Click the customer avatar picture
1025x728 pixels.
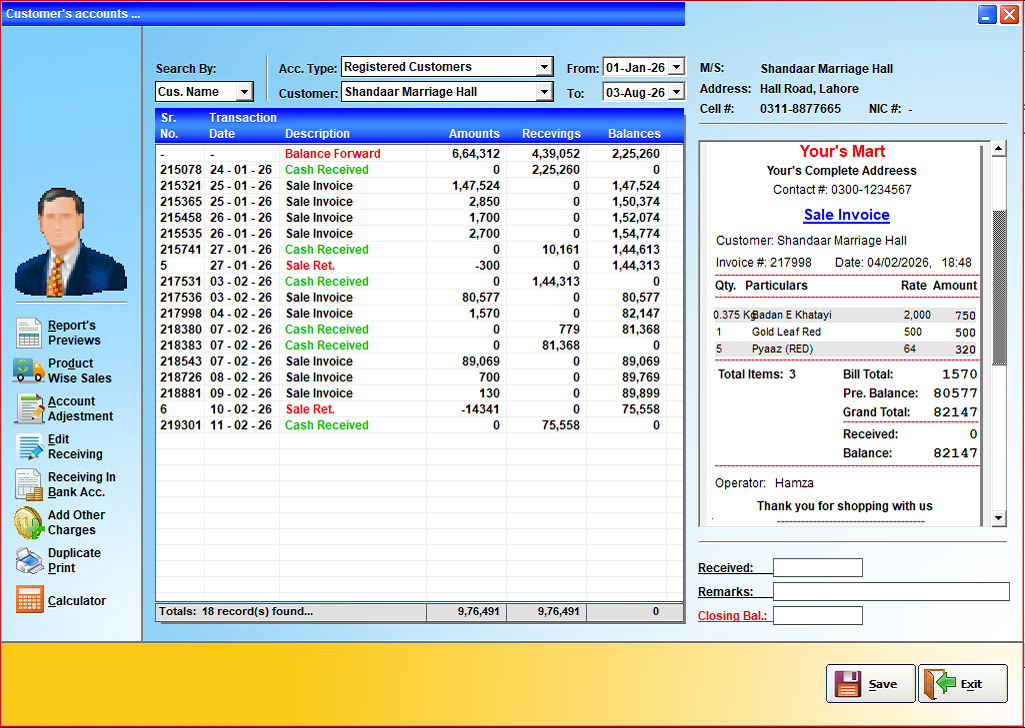click(71, 242)
